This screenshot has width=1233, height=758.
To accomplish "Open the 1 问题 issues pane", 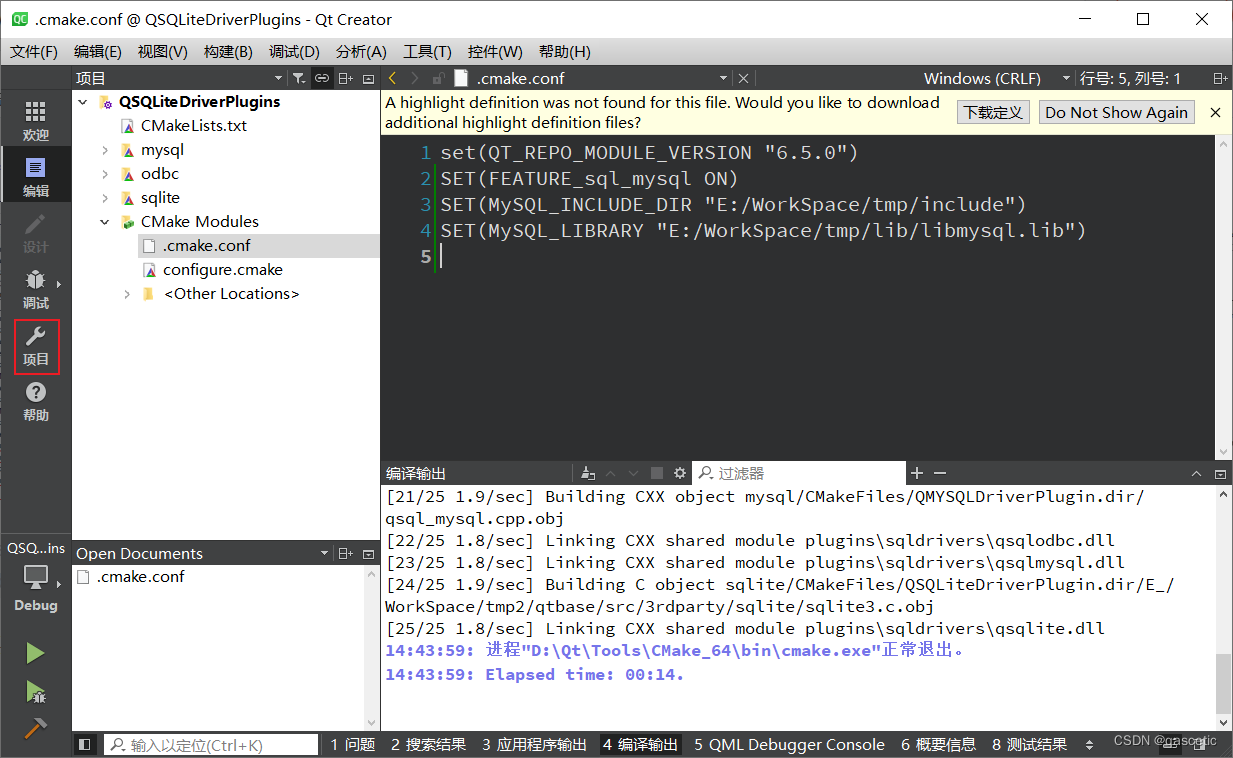I will [353, 745].
